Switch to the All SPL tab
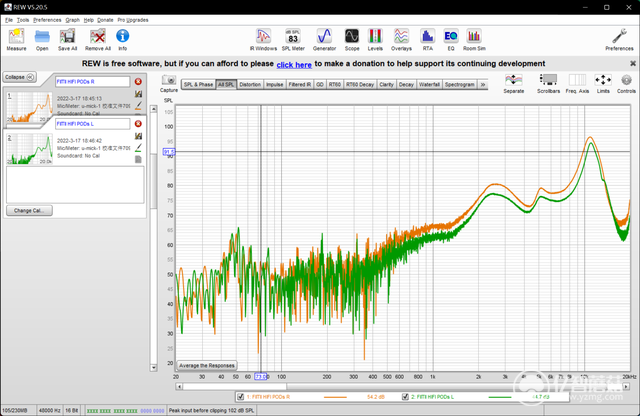 226,85
